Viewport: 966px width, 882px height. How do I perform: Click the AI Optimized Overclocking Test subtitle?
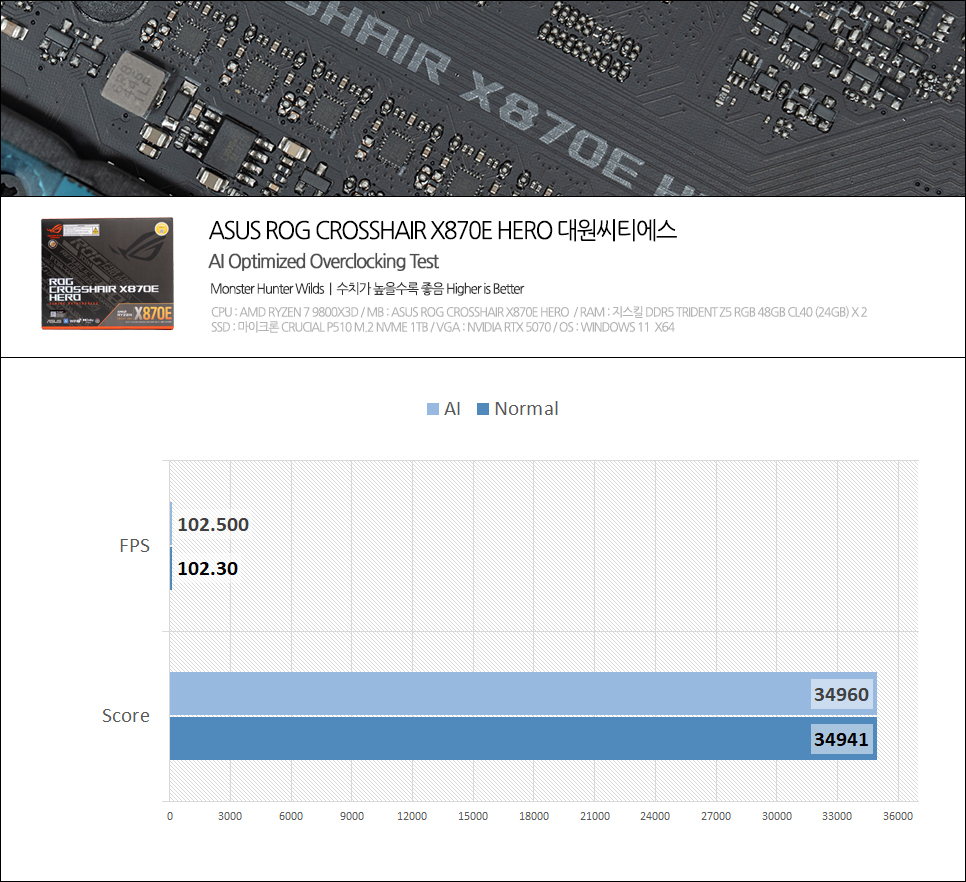(323, 261)
